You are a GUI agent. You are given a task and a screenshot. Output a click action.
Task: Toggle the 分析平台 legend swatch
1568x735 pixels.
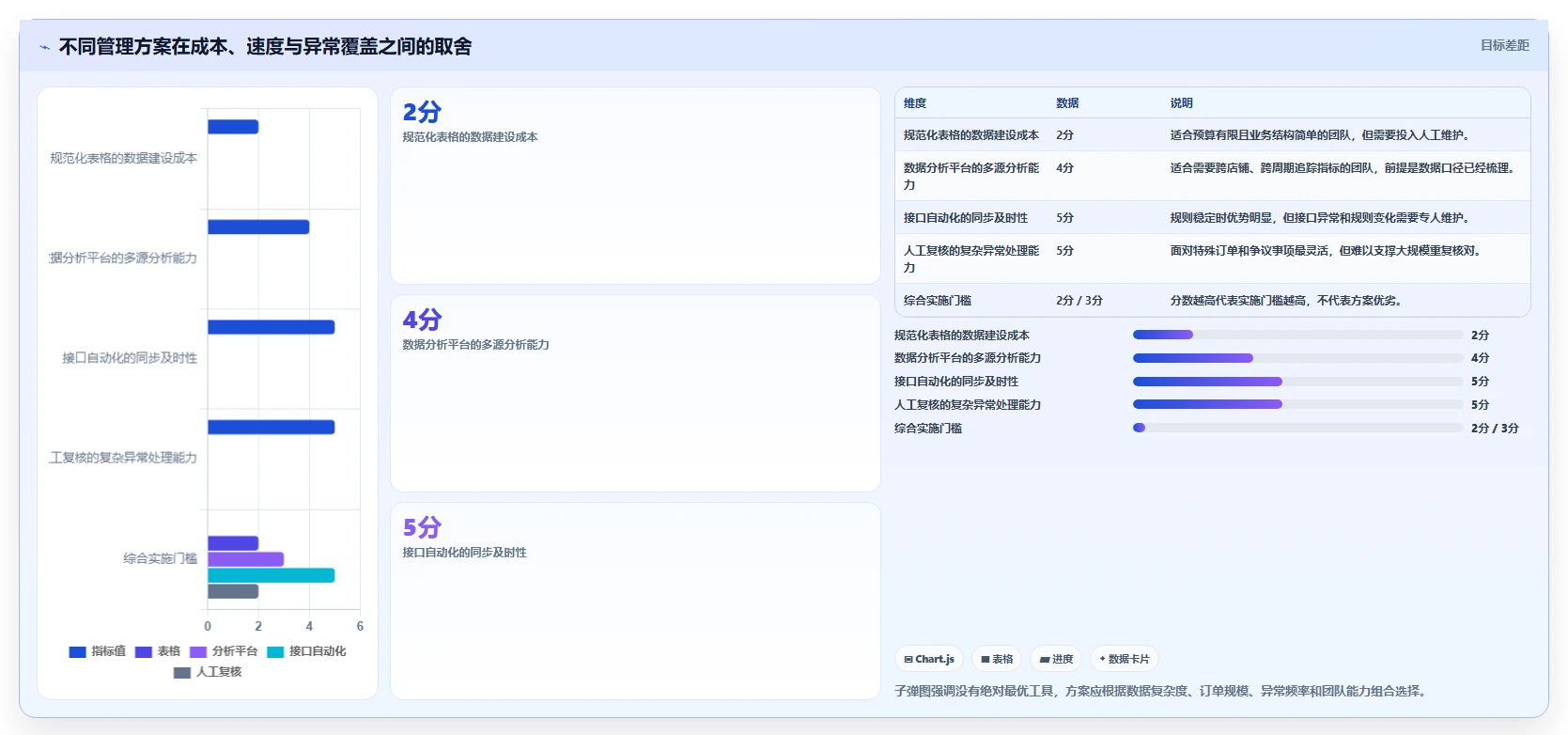[x=197, y=651]
